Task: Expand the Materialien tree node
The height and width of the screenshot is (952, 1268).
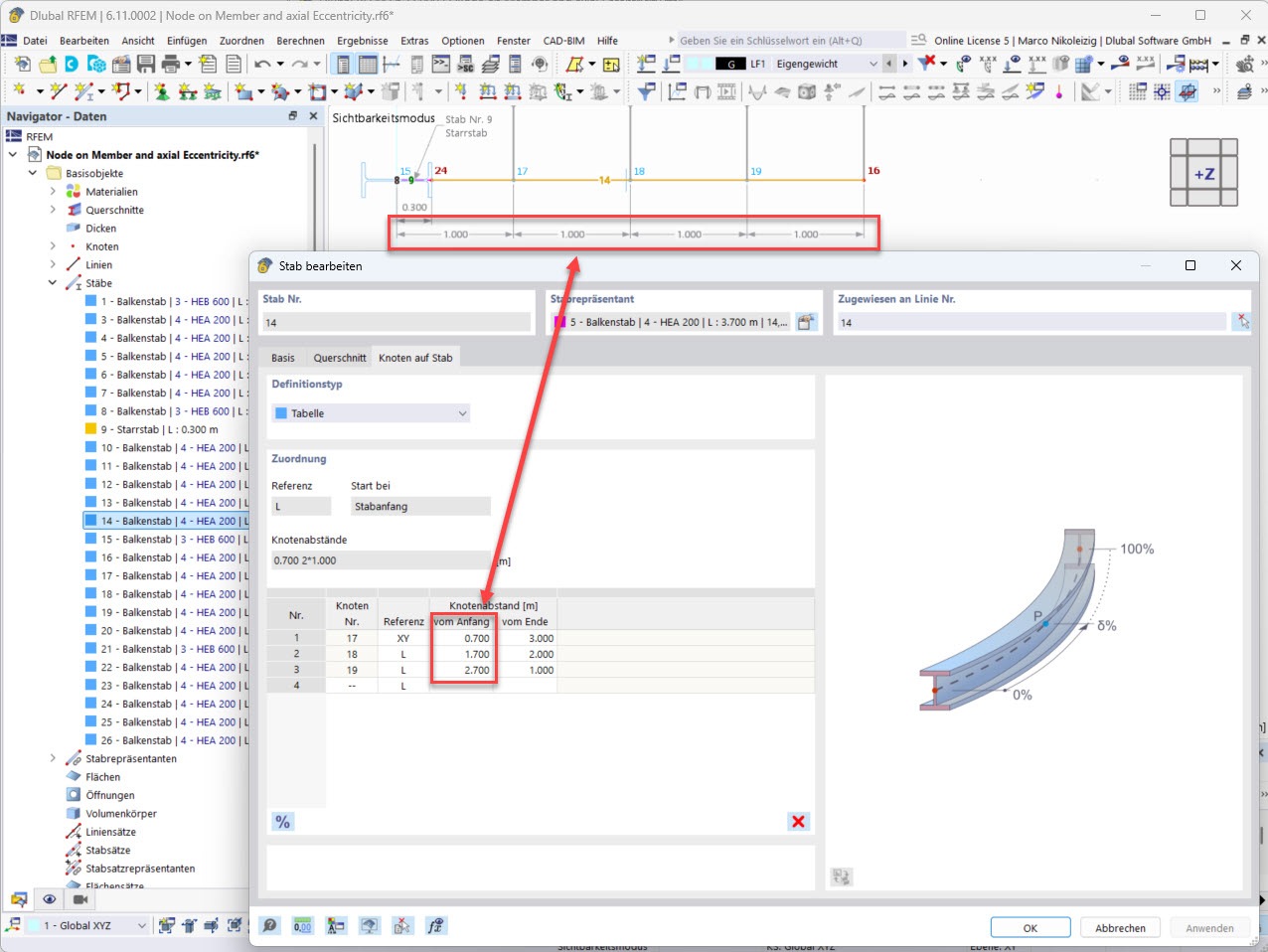Action: click(x=53, y=192)
